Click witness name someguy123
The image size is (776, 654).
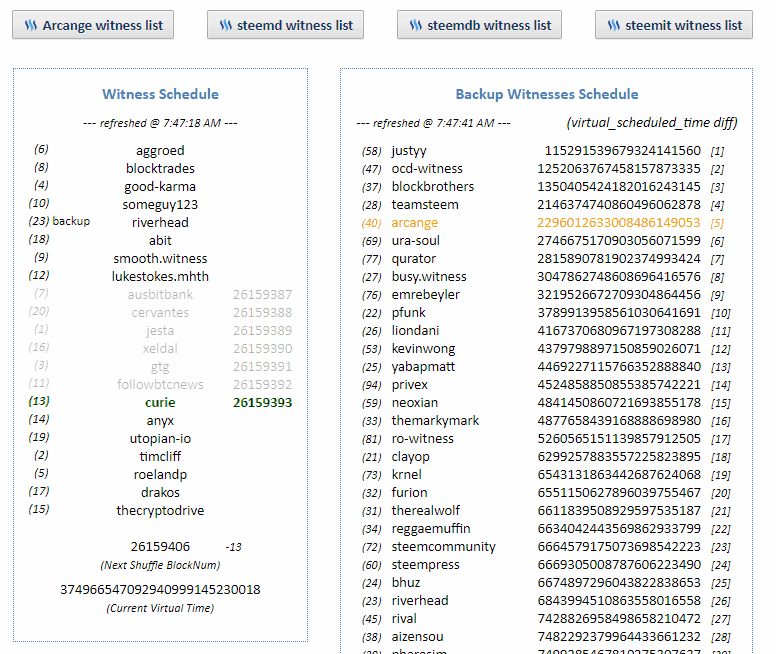tap(160, 204)
